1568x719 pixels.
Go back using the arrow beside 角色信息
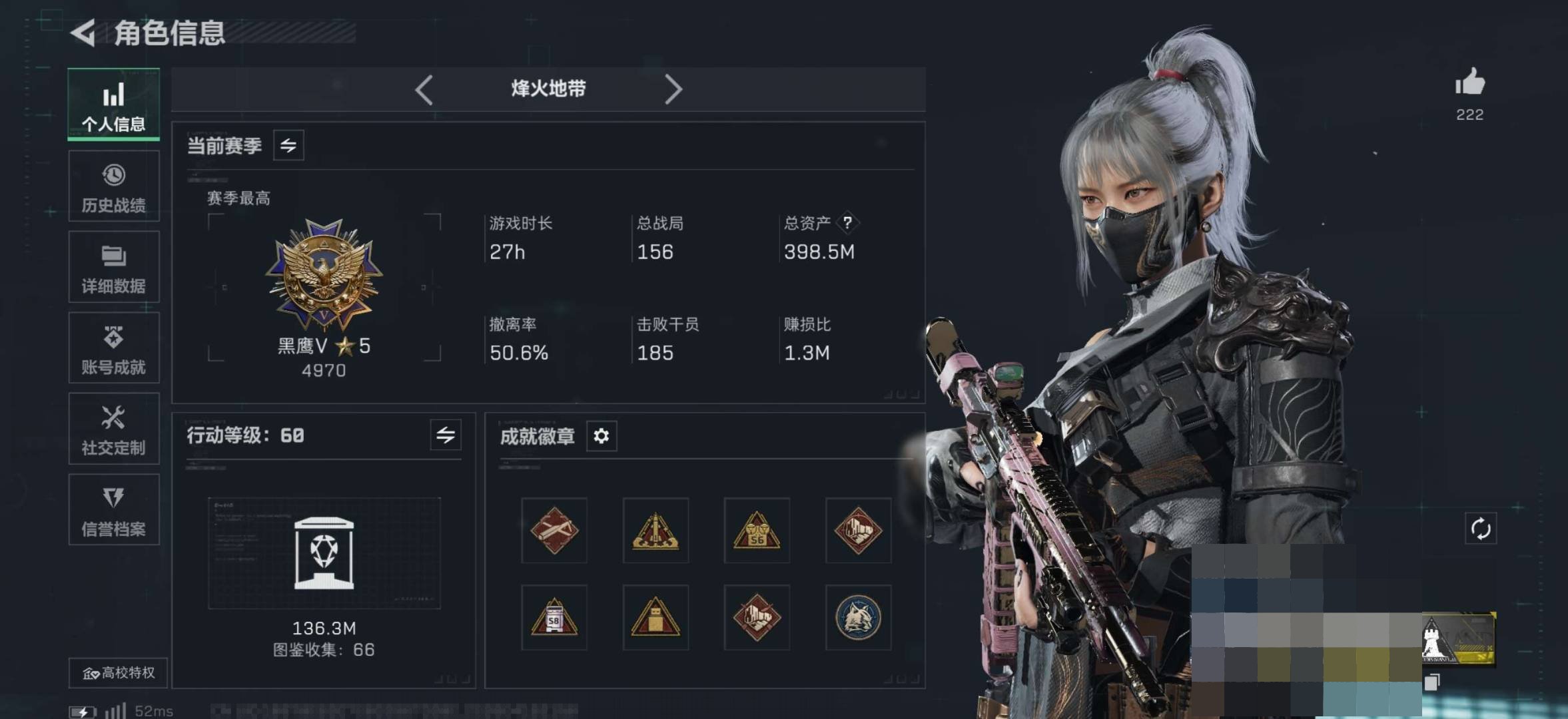coord(83,33)
